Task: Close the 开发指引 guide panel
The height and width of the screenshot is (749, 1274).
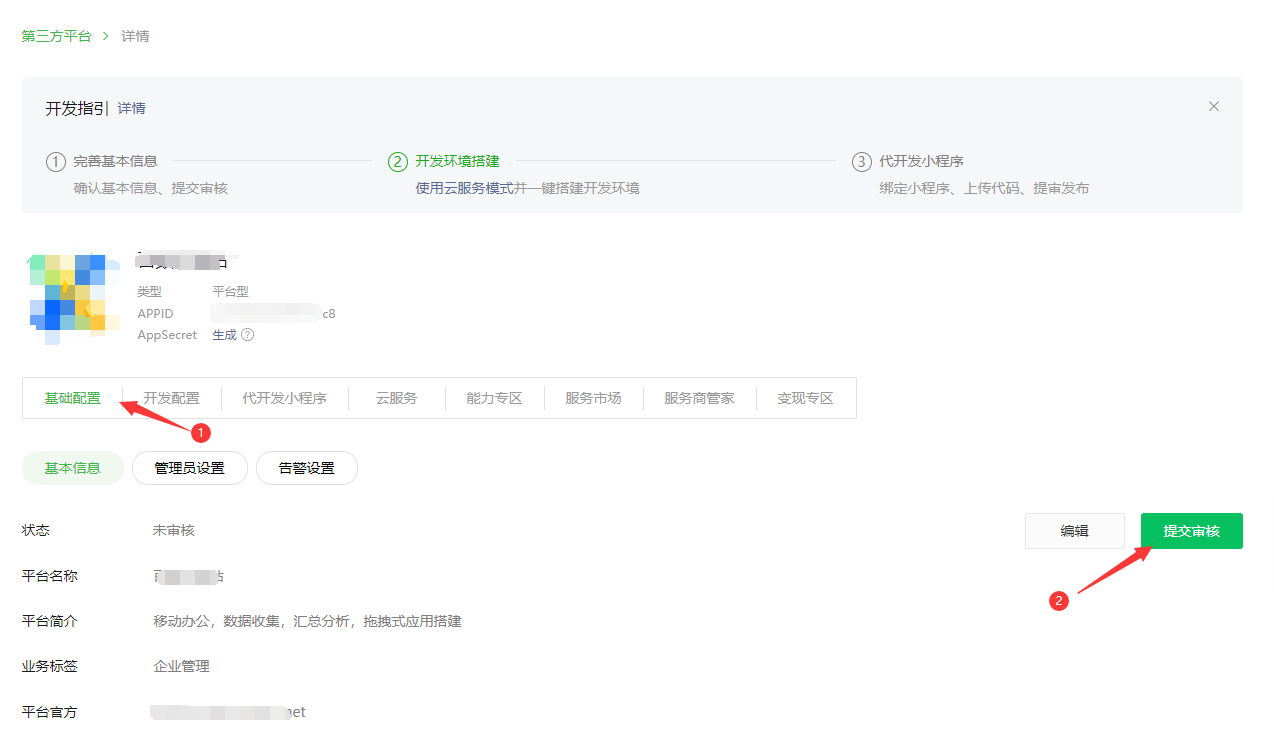Action: click(1213, 107)
